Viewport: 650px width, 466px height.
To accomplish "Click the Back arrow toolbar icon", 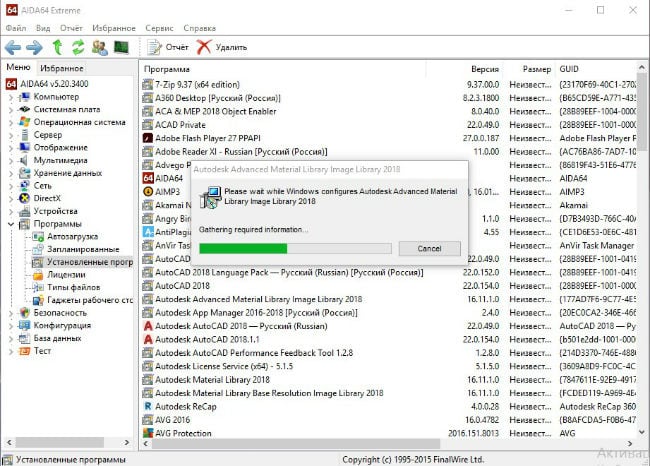I will pyautogui.click(x=12, y=48).
